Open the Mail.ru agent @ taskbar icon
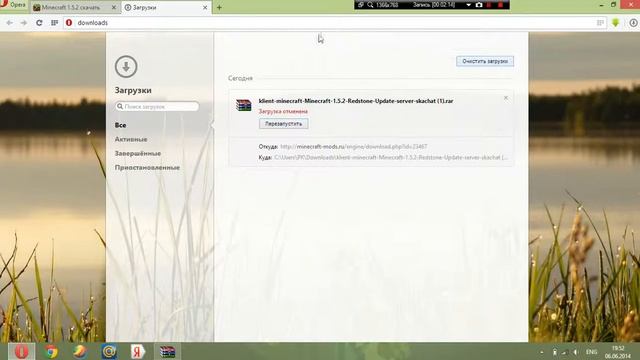 pos(109,351)
